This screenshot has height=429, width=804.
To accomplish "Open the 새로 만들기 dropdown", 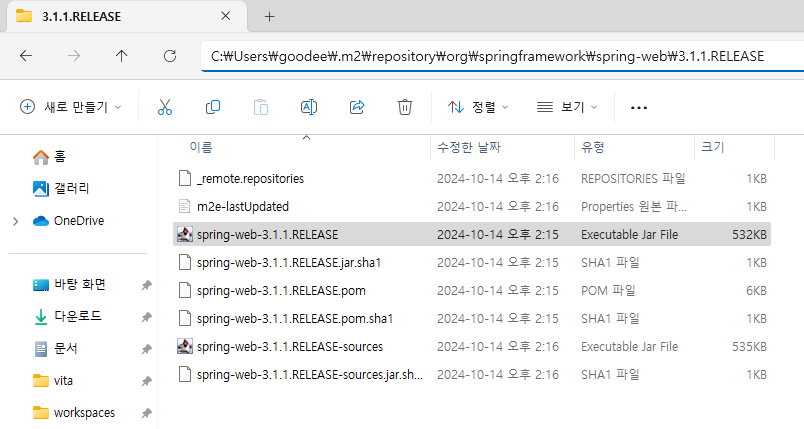I will point(71,107).
